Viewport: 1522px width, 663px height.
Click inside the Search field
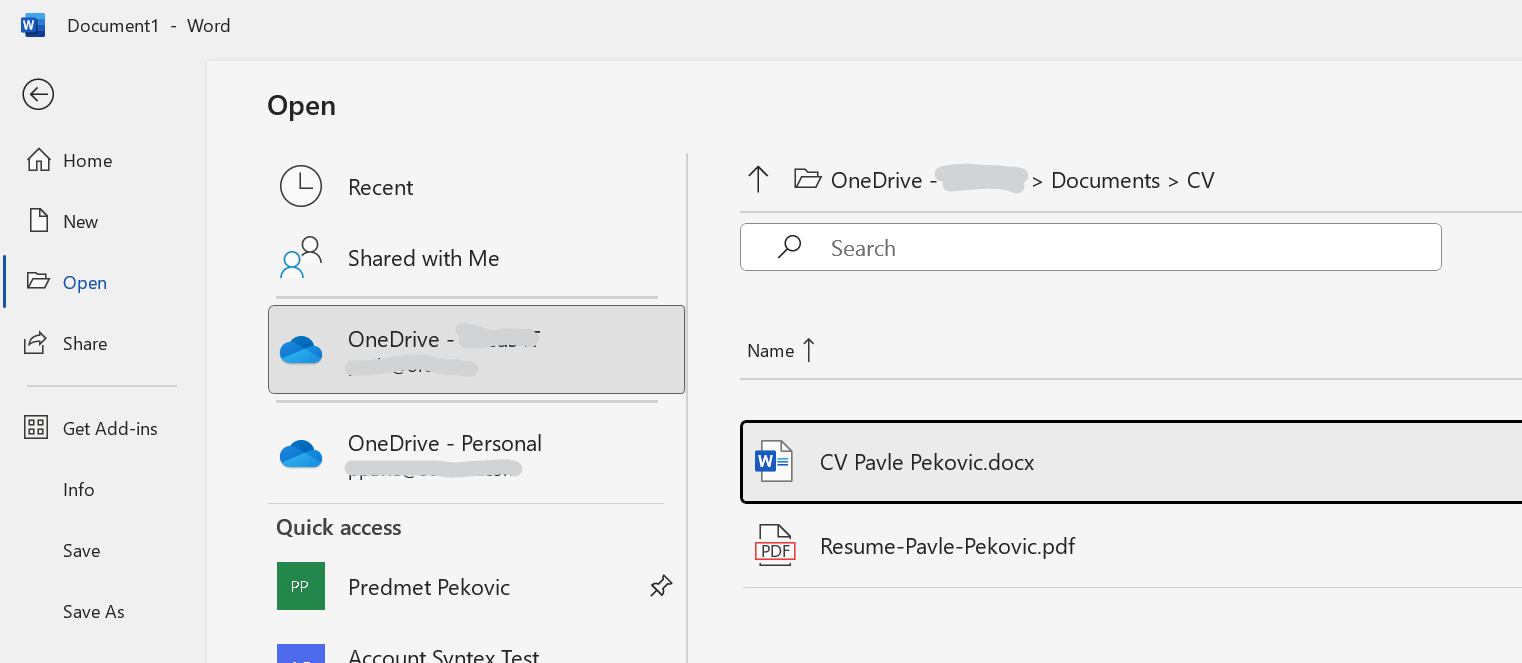pos(1091,247)
